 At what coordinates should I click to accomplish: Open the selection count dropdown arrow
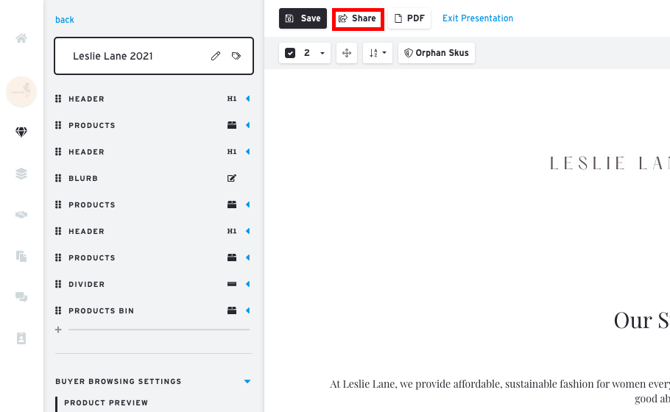tap(322, 53)
